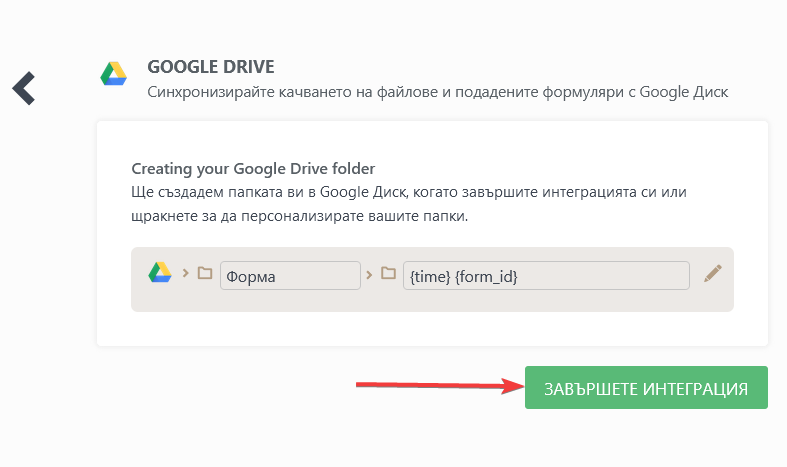Click the chevron after the Форма field
787x467 pixels.
pyautogui.click(x=369, y=274)
